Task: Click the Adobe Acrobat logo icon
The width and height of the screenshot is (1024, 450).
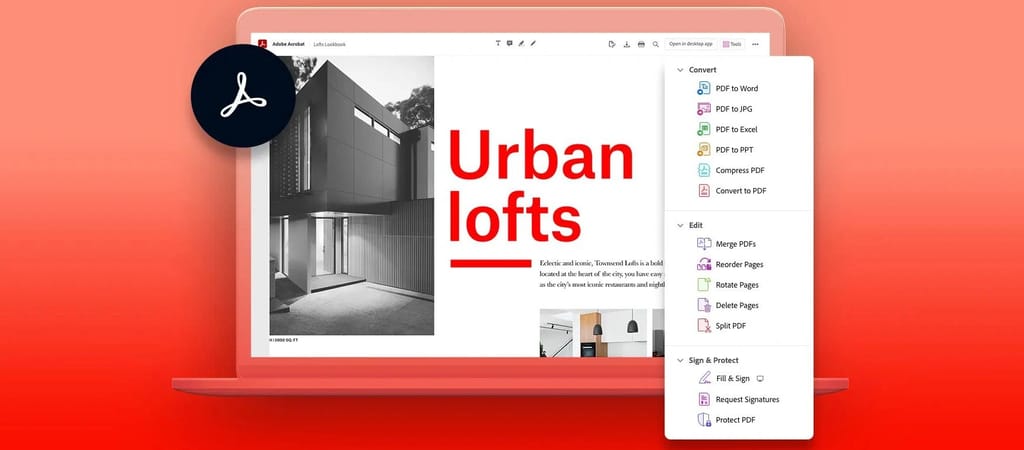Action: click(x=262, y=44)
